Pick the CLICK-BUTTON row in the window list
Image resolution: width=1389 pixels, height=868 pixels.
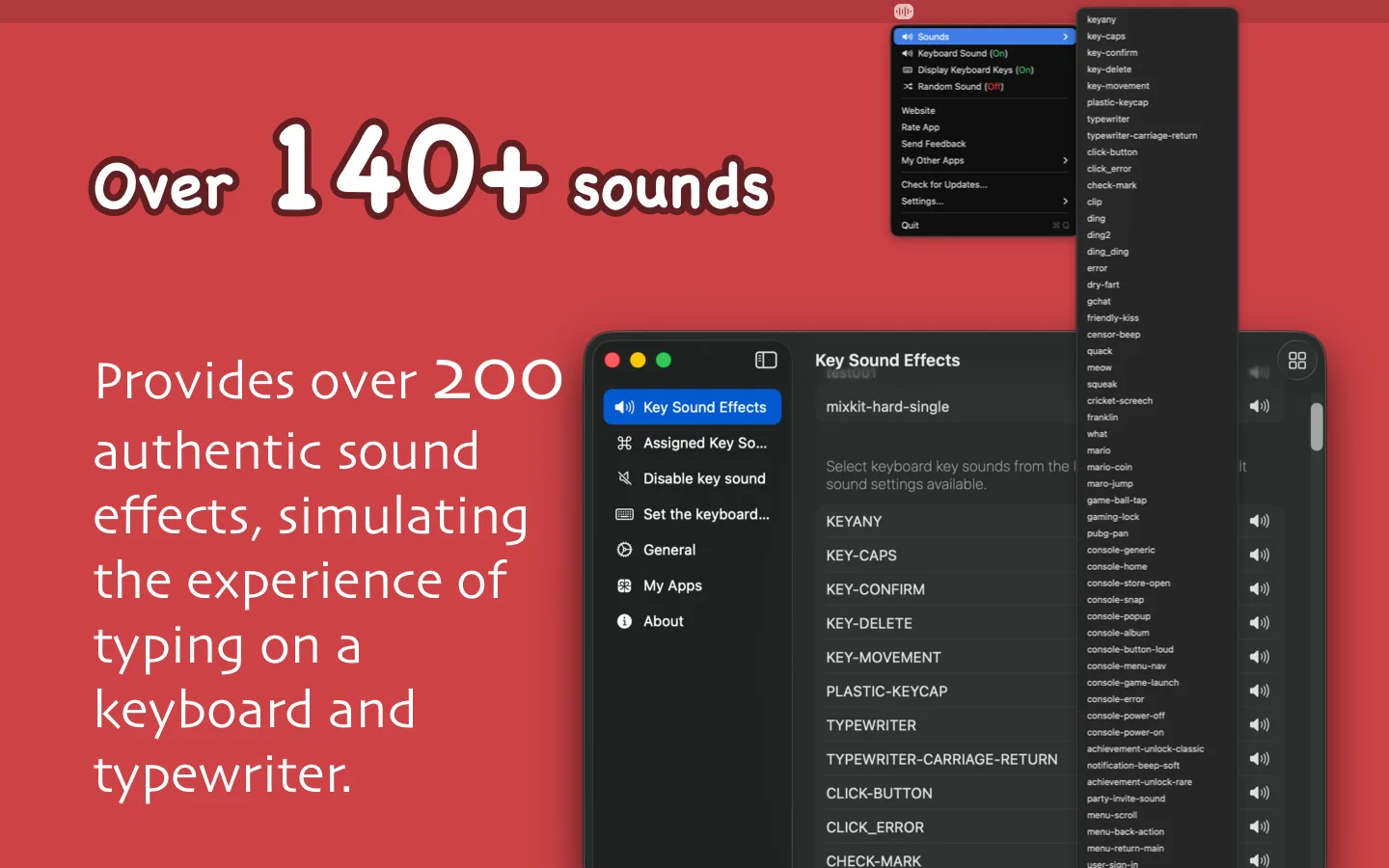coord(1049,793)
